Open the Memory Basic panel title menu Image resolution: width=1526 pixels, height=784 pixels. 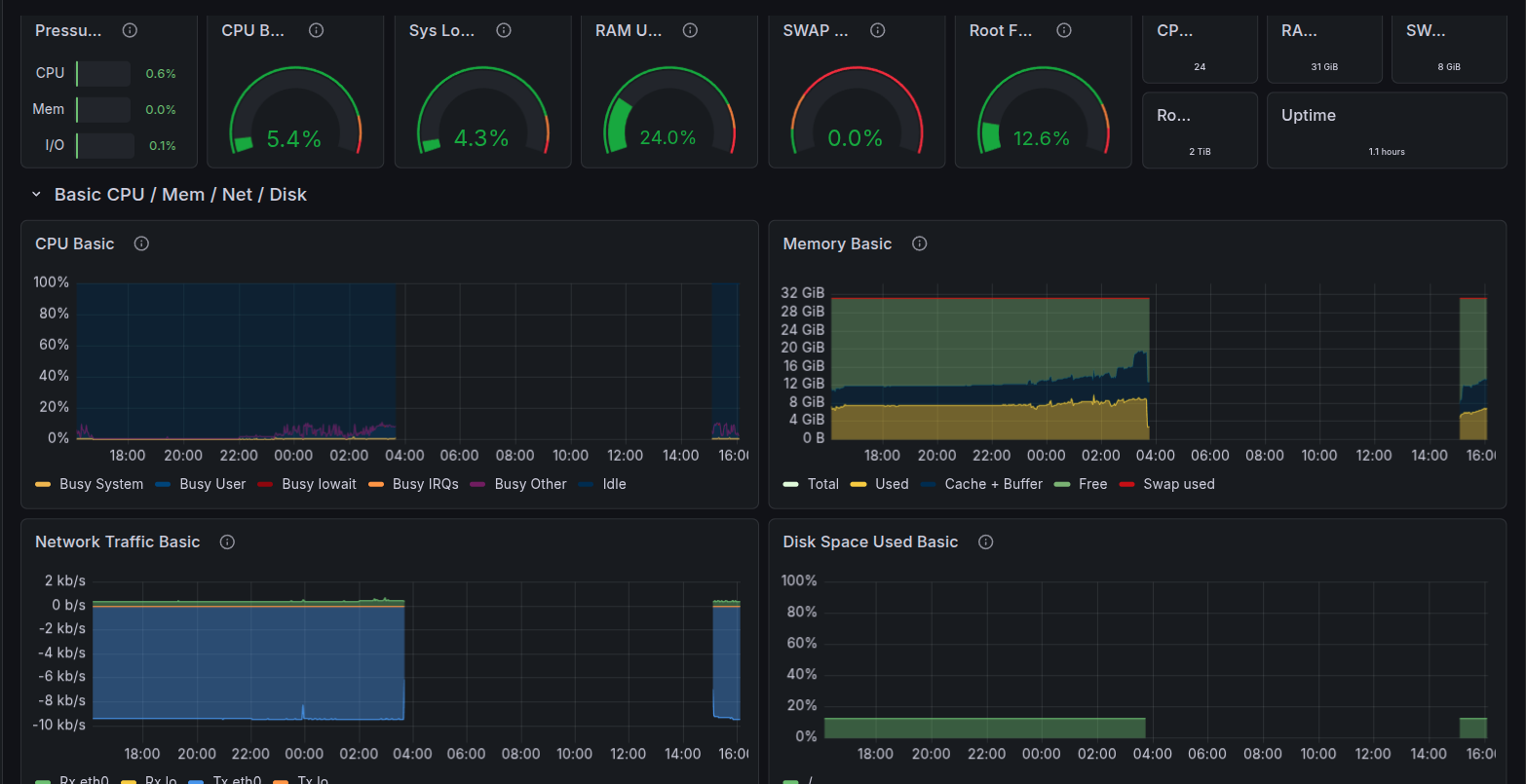click(837, 243)
